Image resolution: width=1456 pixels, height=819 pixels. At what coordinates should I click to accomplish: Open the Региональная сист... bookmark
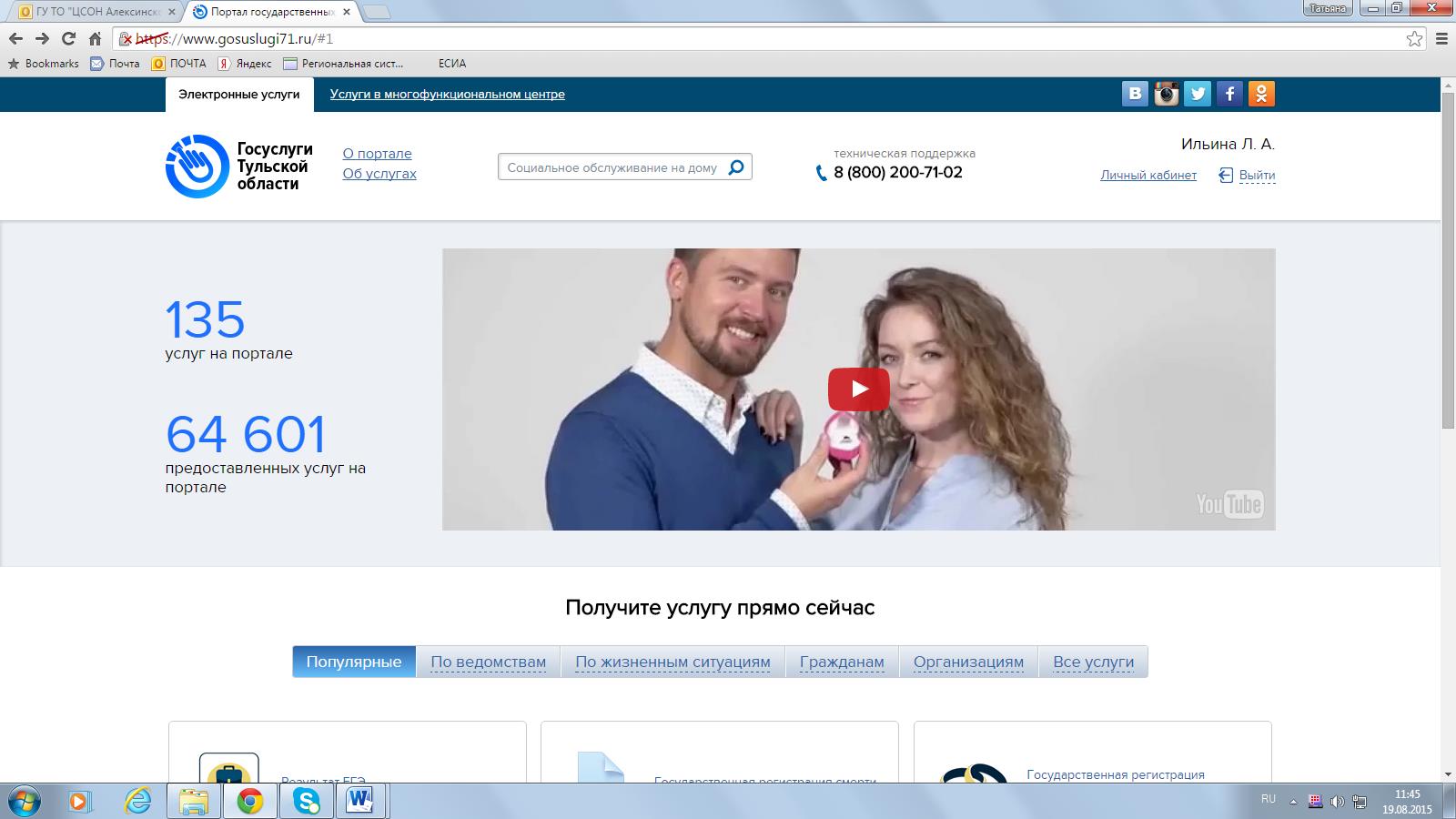(x=343, y=64)
